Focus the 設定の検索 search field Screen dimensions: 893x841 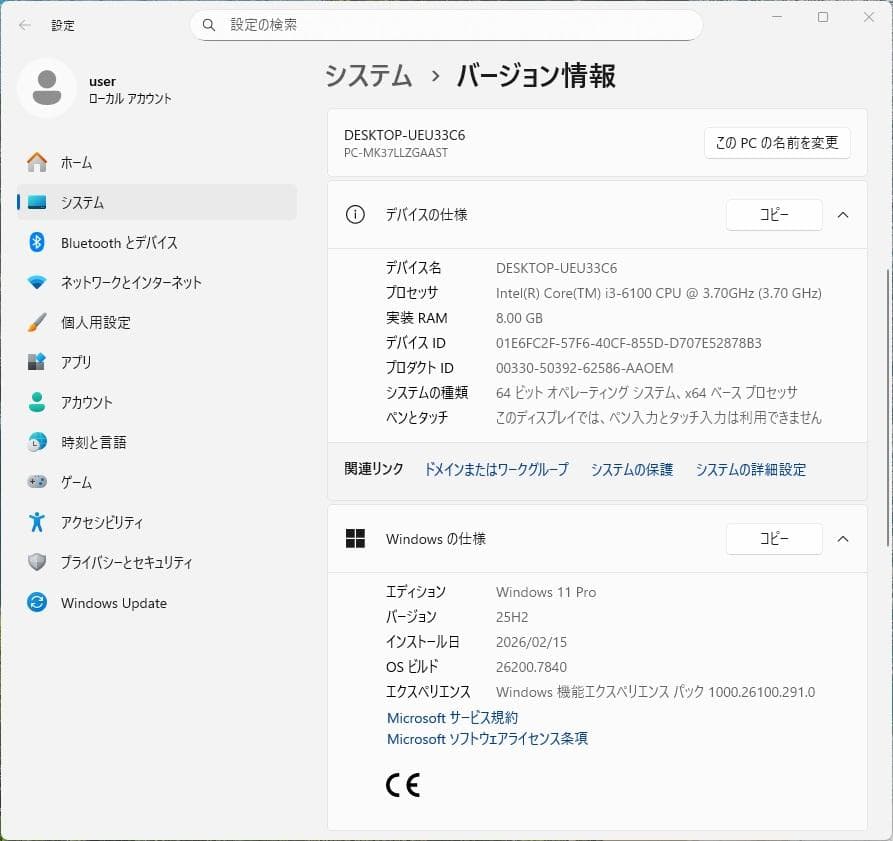(446, 25)
